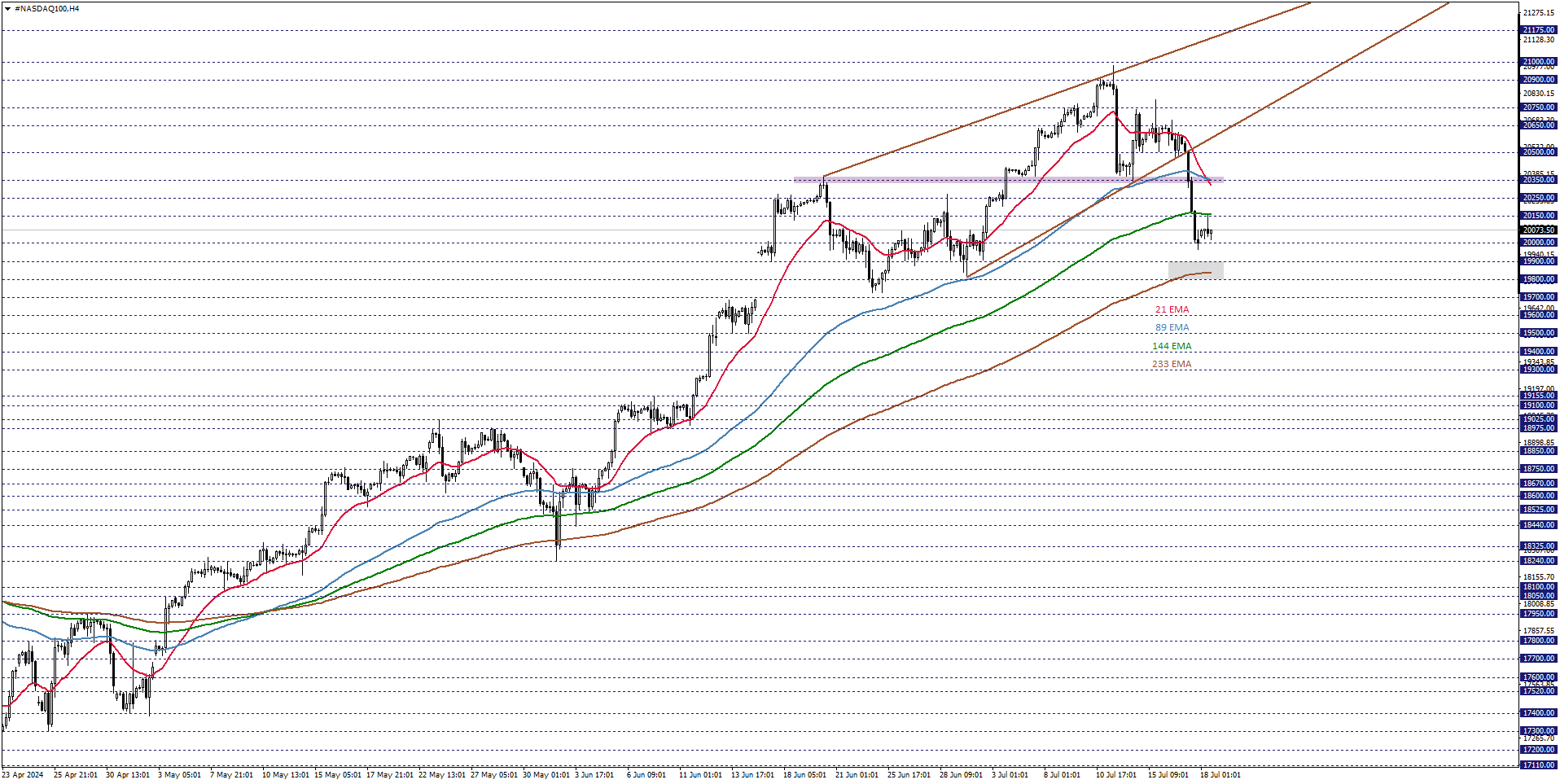1560x784 pixels.
Task: Click the 3 Jun 17:01 time axis label
Action: tap(594, 775)
